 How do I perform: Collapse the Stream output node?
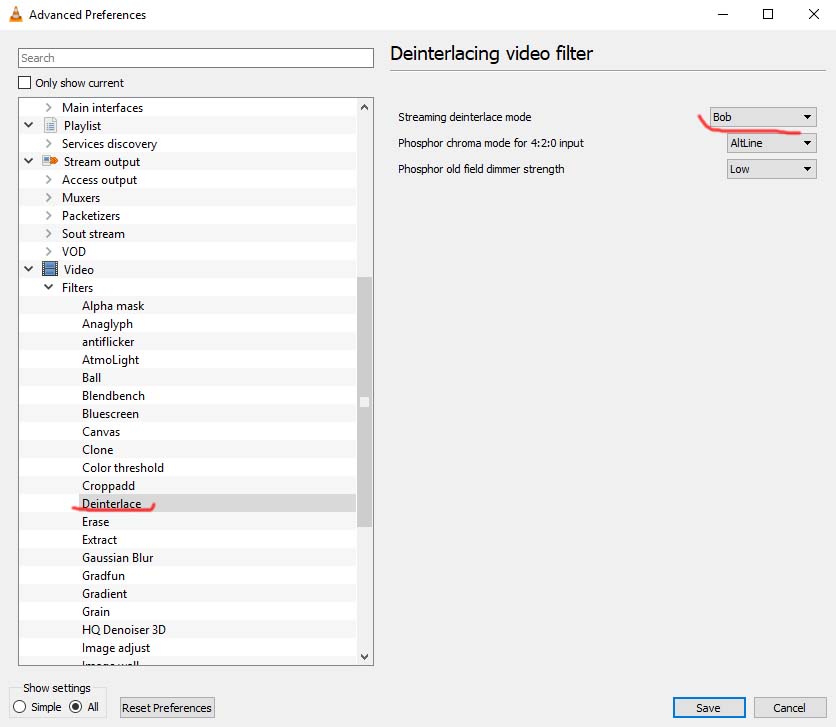(29, 161)
